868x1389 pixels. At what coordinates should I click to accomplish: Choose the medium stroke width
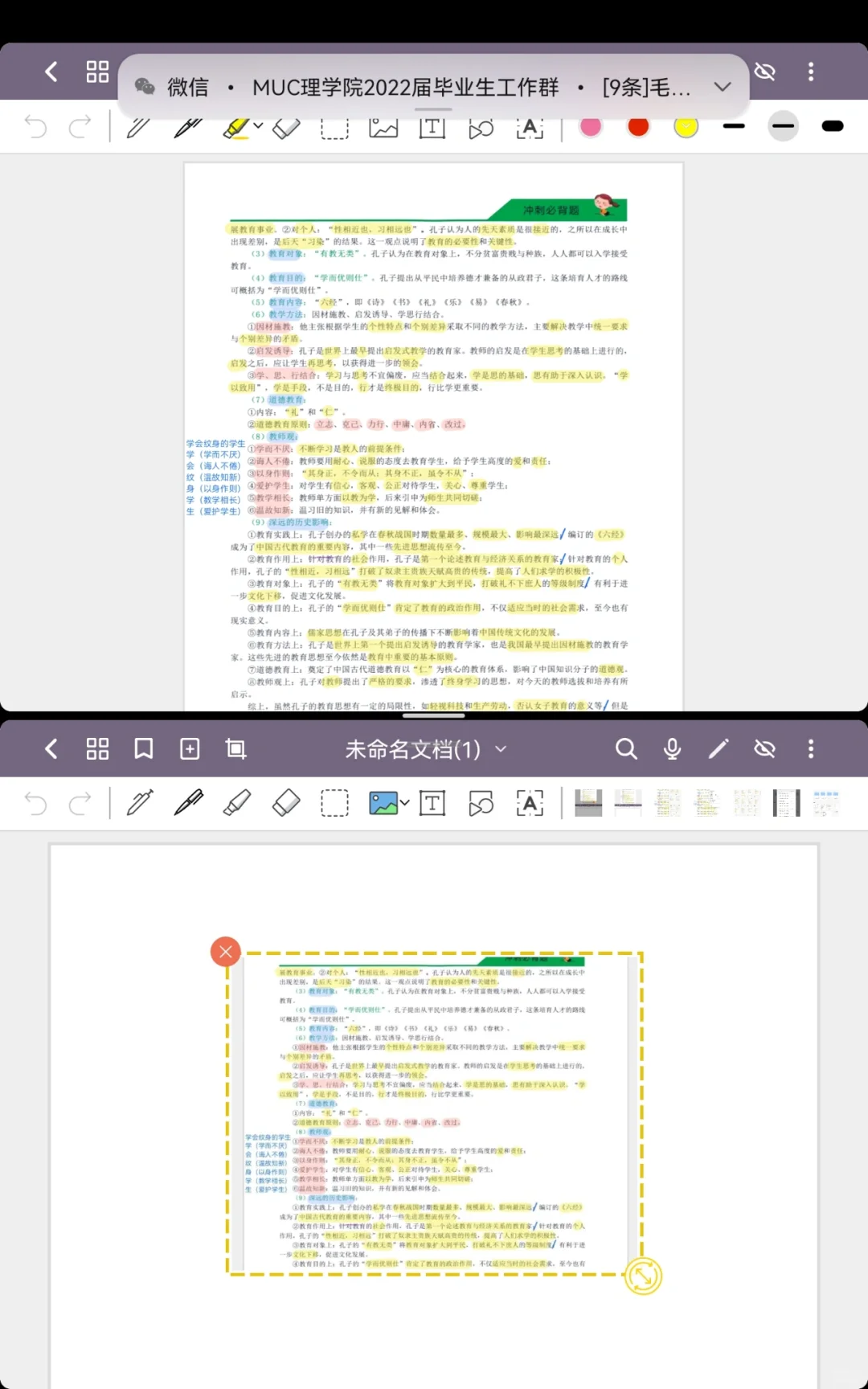click(783, 126)
